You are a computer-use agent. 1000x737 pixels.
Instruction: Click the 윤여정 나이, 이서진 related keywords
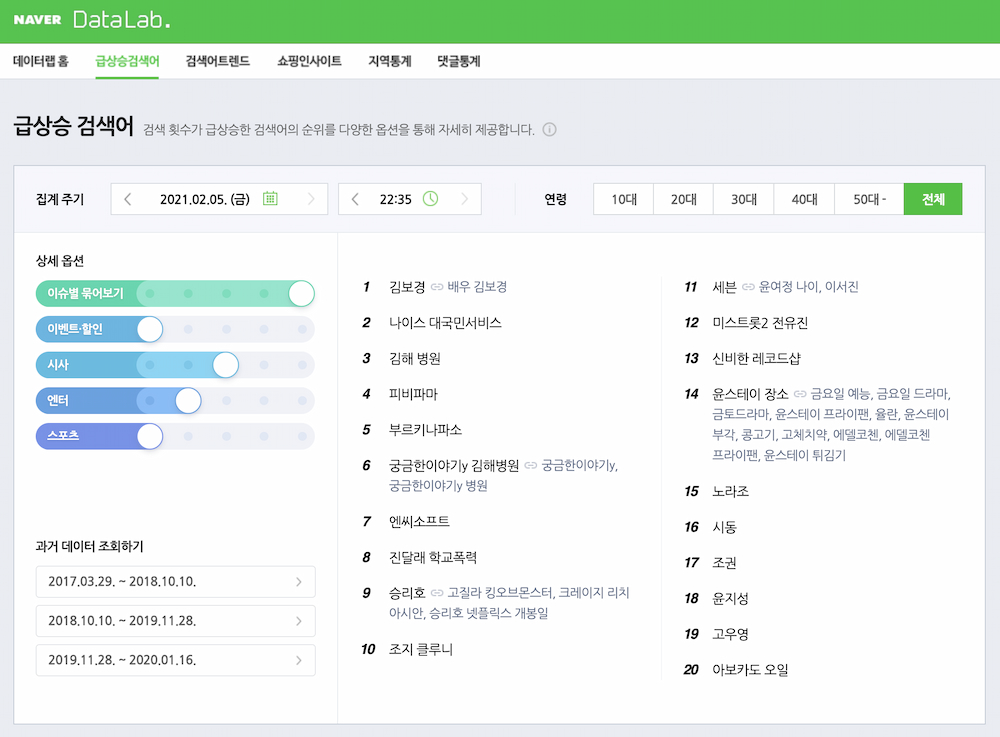(809, 287)
